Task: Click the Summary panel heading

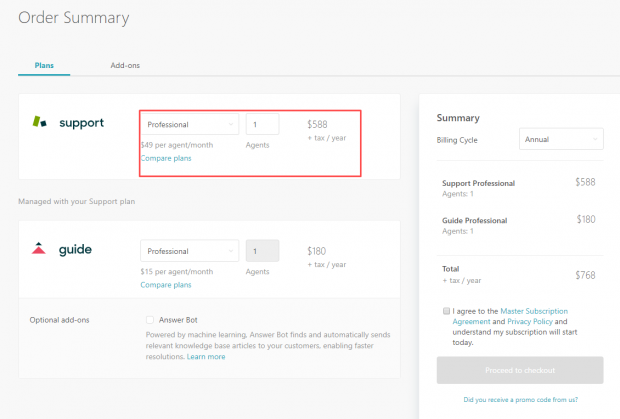Action: tap(458, 118)
